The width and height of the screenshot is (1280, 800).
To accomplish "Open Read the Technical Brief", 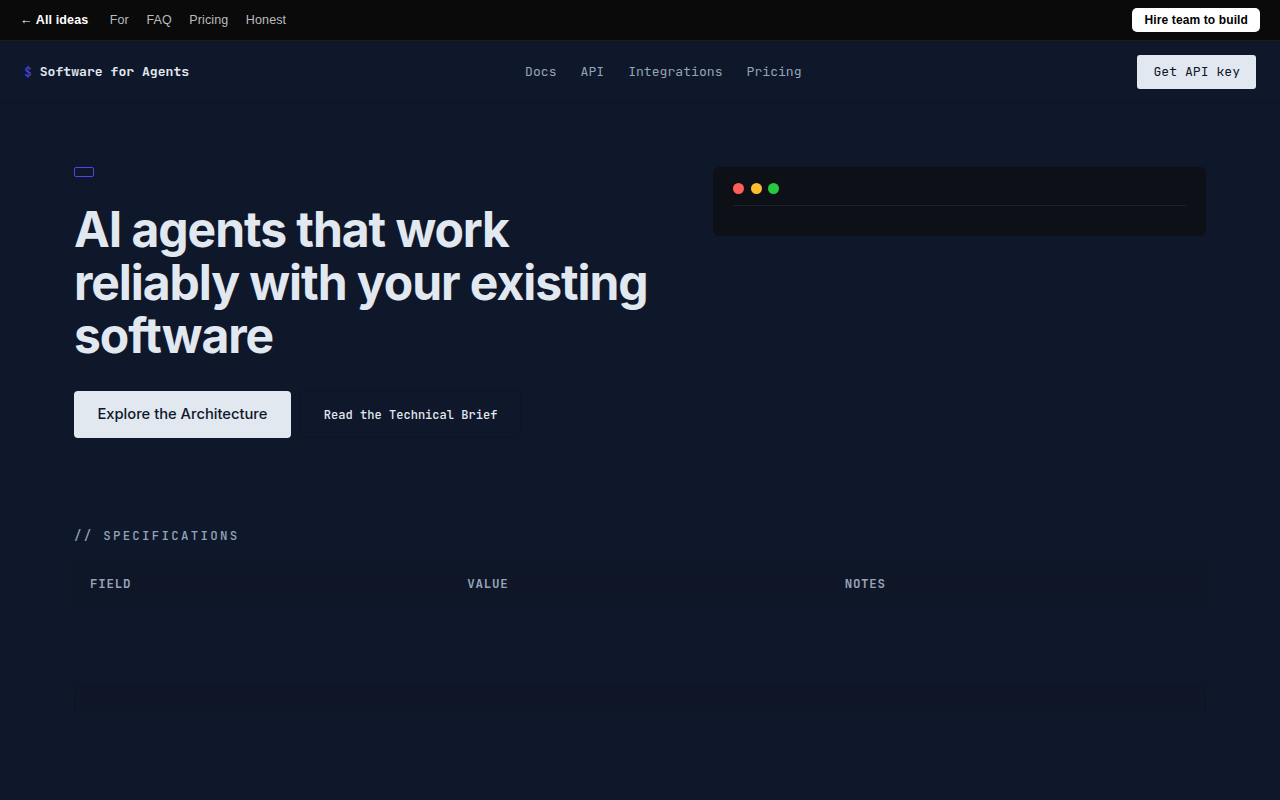I will [411, 414].
